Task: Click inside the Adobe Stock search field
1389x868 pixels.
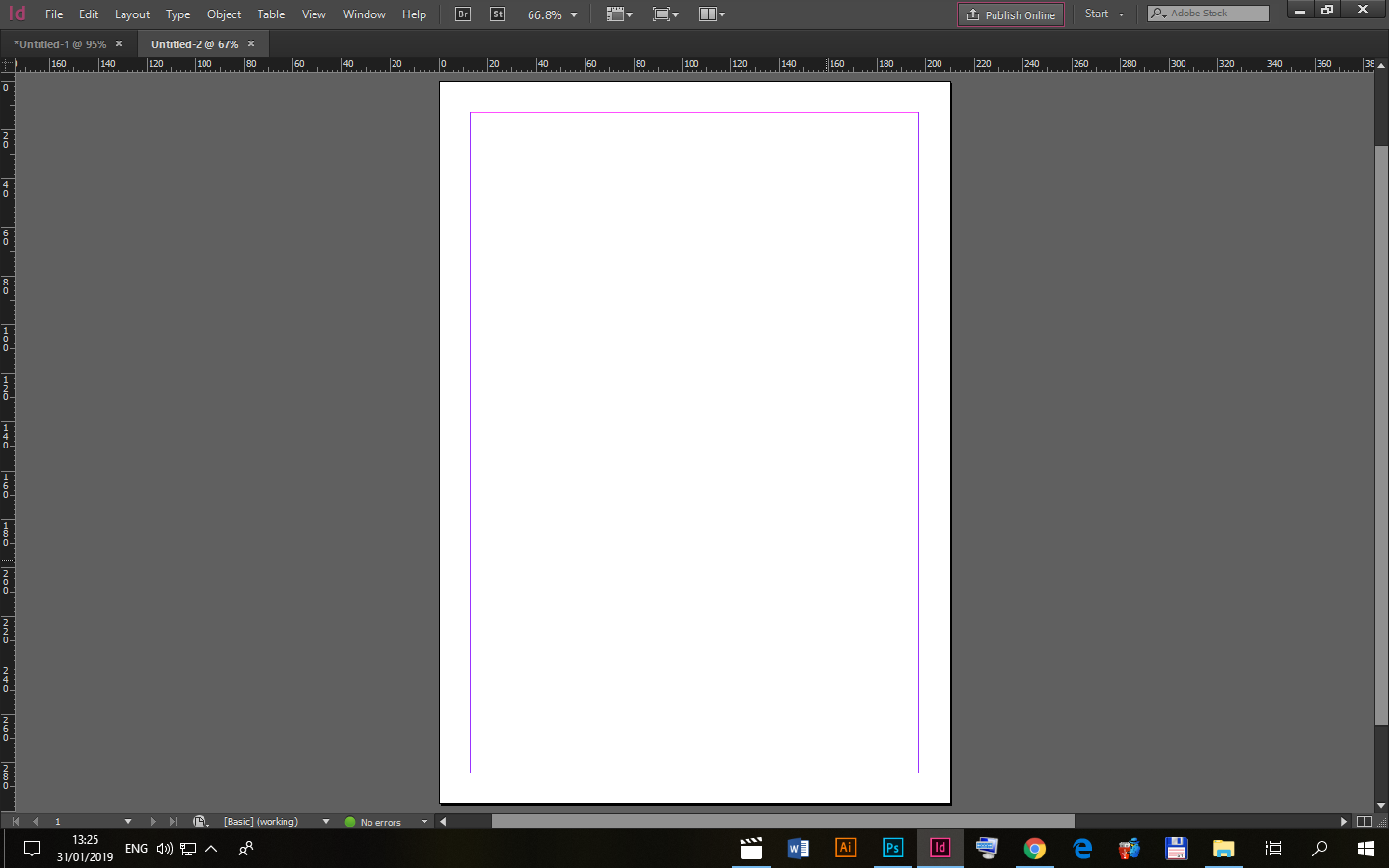Action: pyautogui.click(x=1215, y=13)
